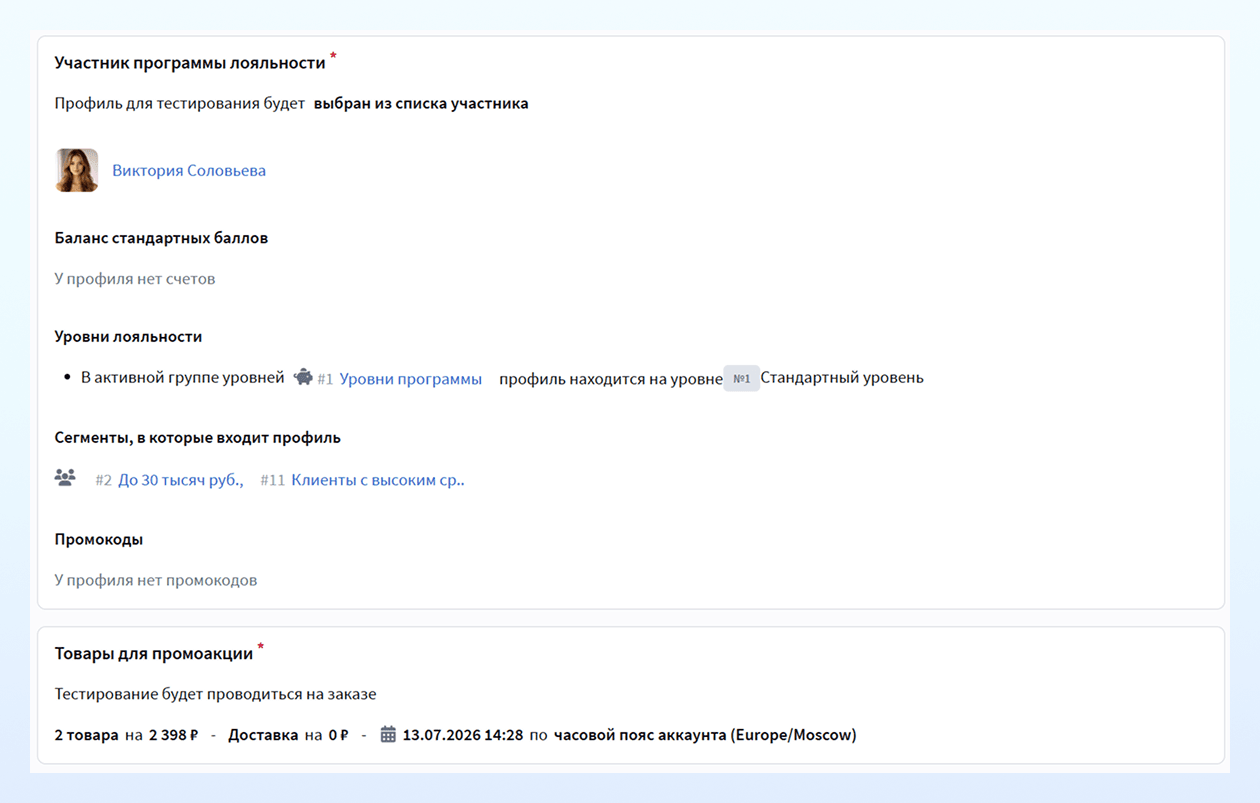Click heading Баланс стандартных баллов
Image resolution: width=1260 pixels, height=803 pixels.
click(161, 238)
